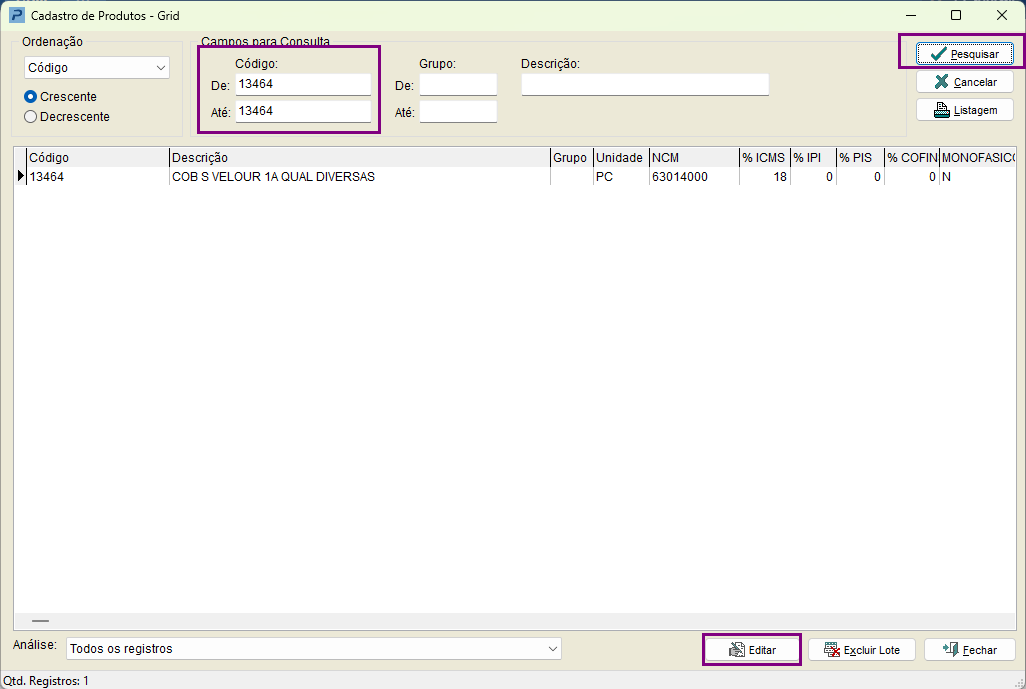Click the PC unit cell
This screenshot has width=1026, height=689.
click(621, 177)
